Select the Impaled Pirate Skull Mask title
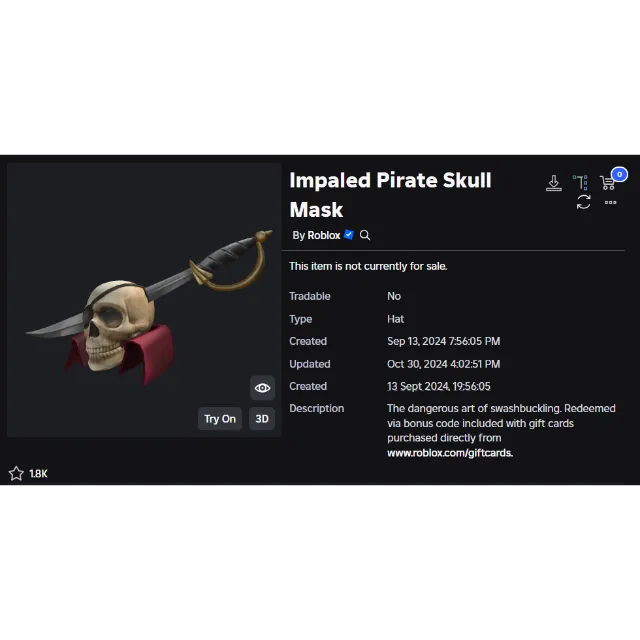This screenshot has width=640, height=640. [x=390, y=195]
